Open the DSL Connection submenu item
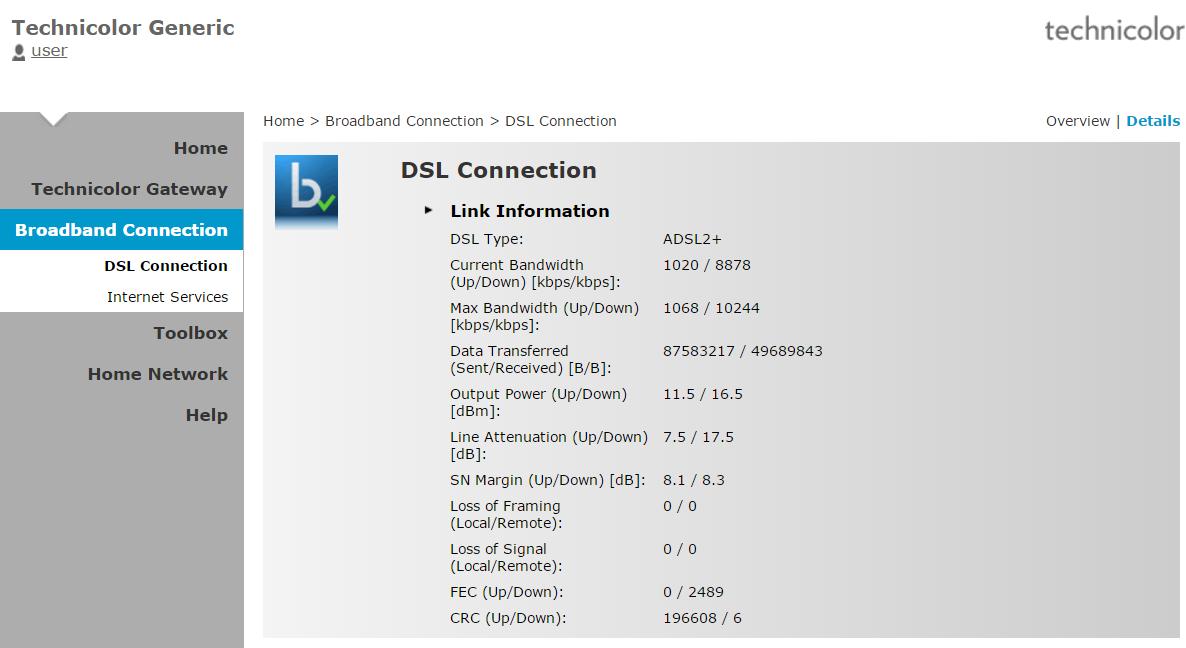Image resolution: width=1186 pixels, height=648 pixels. tap(166, 266)
